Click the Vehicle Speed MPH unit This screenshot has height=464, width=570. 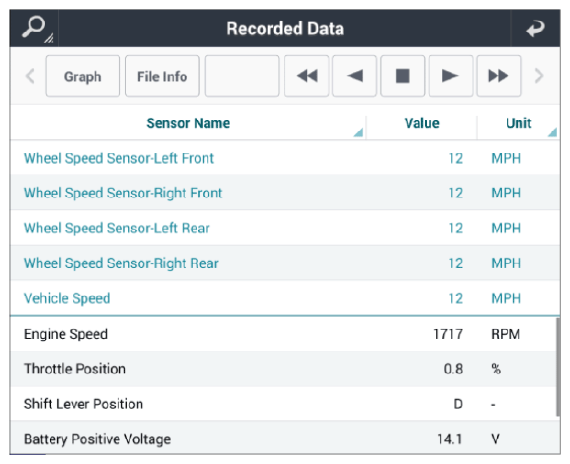point(506,298)
